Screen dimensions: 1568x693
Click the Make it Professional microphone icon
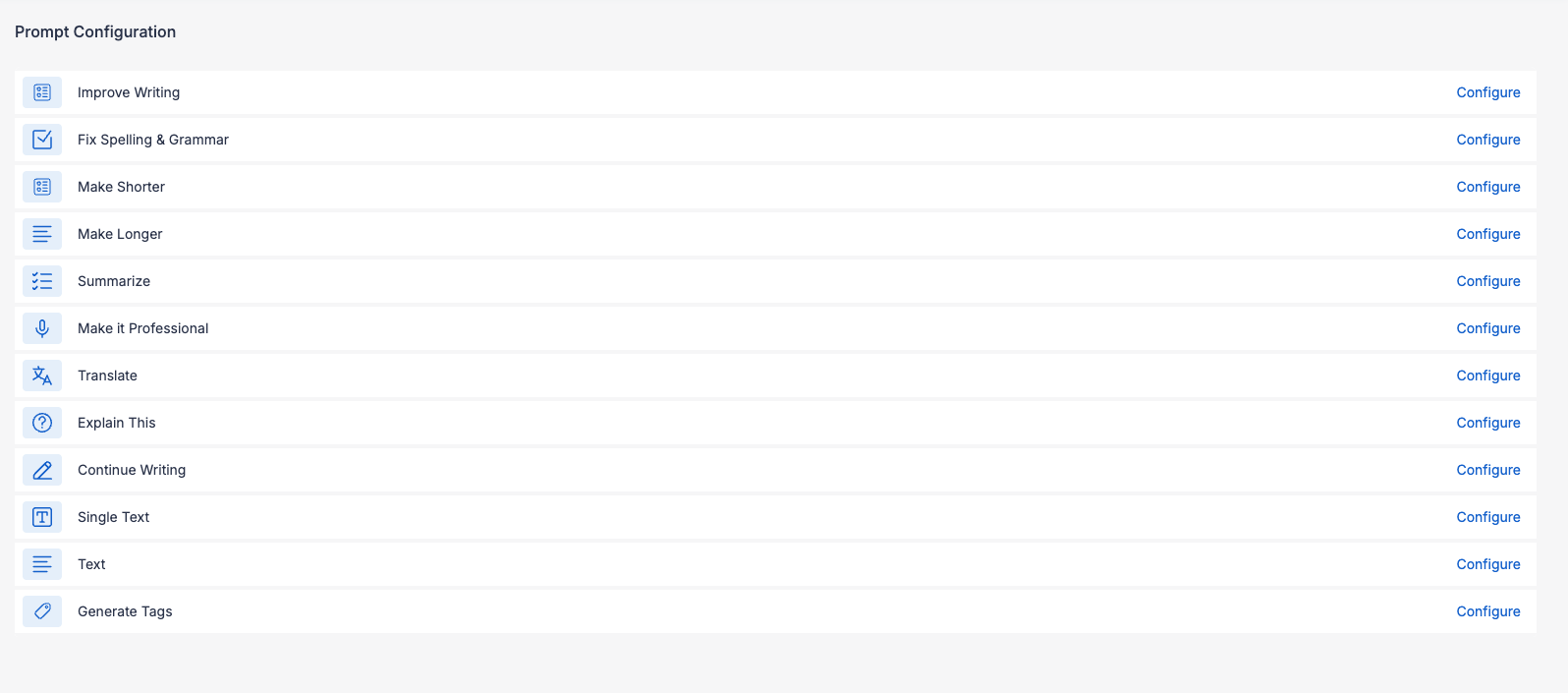pos(42,328)
